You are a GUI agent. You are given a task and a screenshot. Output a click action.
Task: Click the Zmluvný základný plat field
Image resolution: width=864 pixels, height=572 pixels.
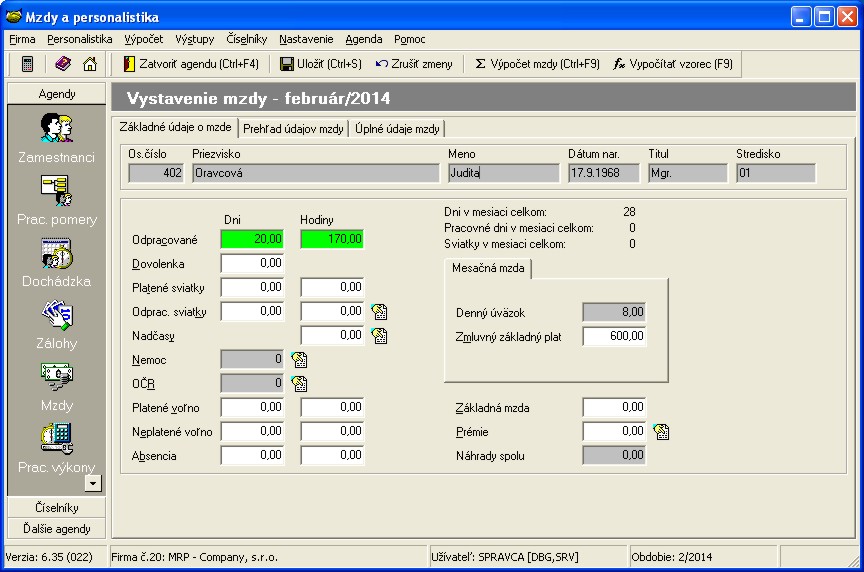point(614,337)
